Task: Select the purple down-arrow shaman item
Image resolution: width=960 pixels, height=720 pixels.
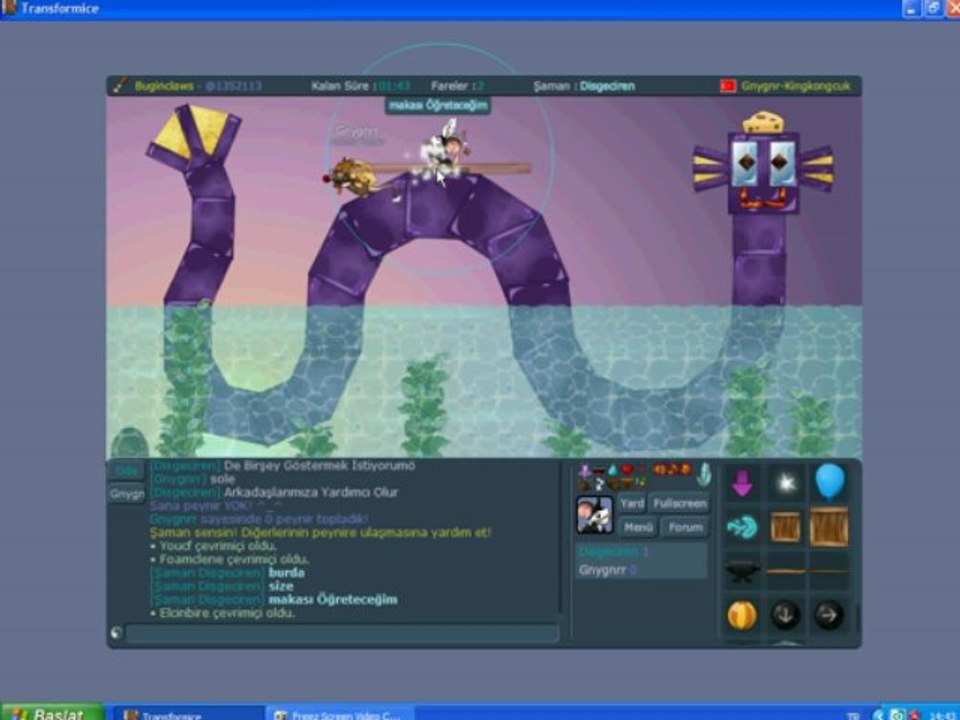Action: pos(741,483)
